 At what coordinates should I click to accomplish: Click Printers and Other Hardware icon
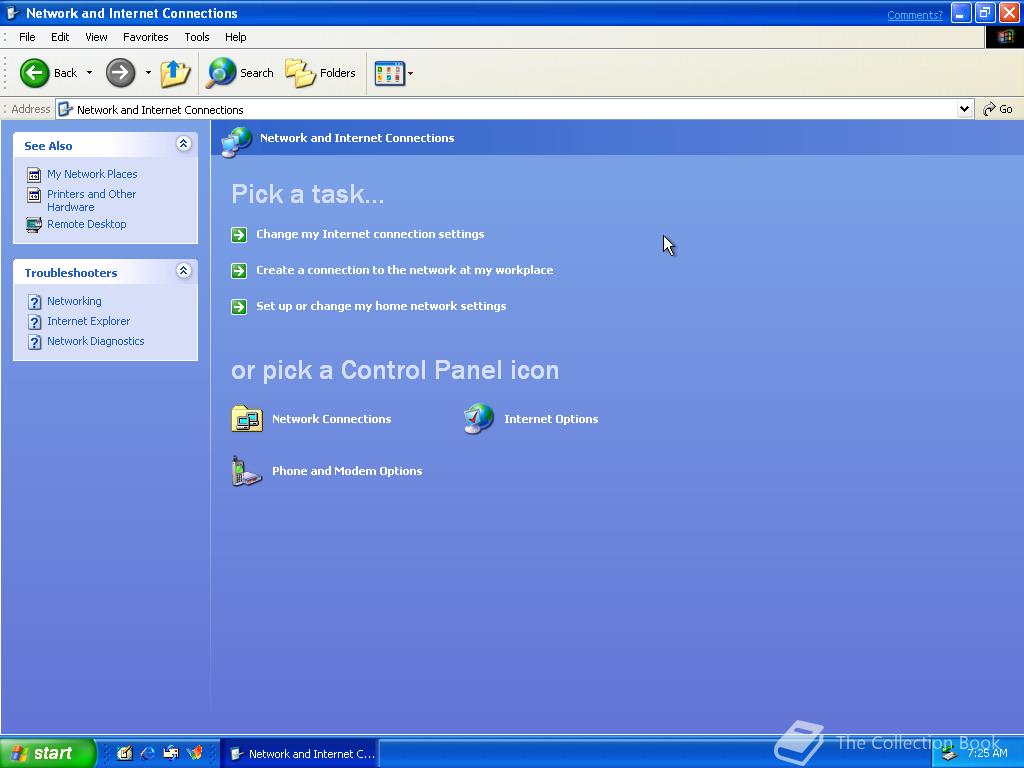(34, 195)
